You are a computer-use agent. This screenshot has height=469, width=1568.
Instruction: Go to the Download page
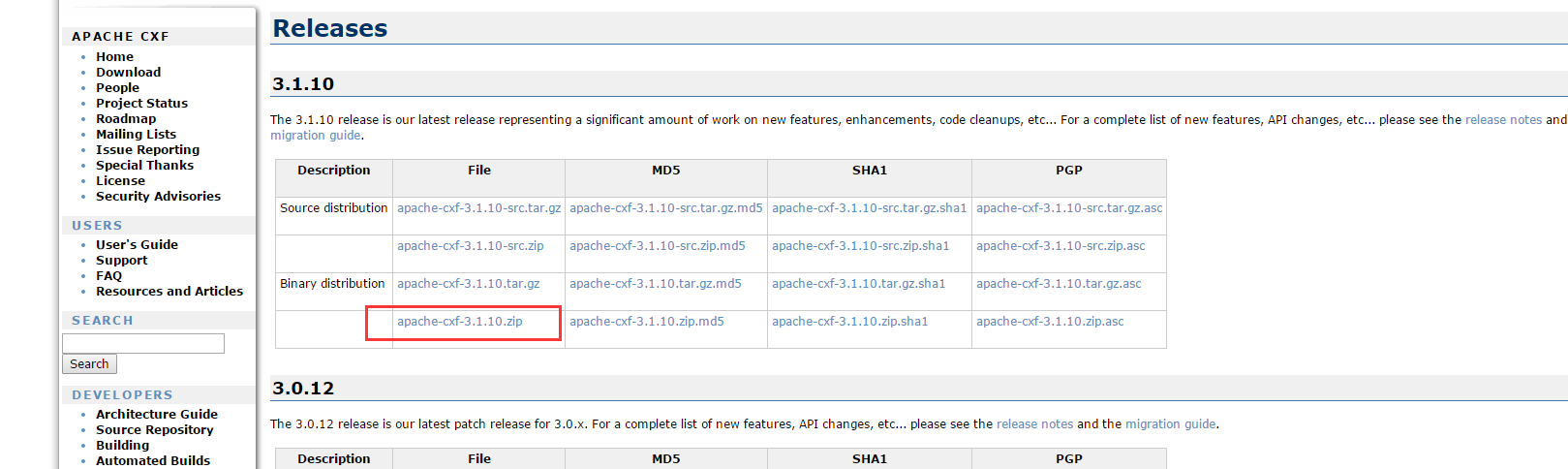tap(128, 73)
